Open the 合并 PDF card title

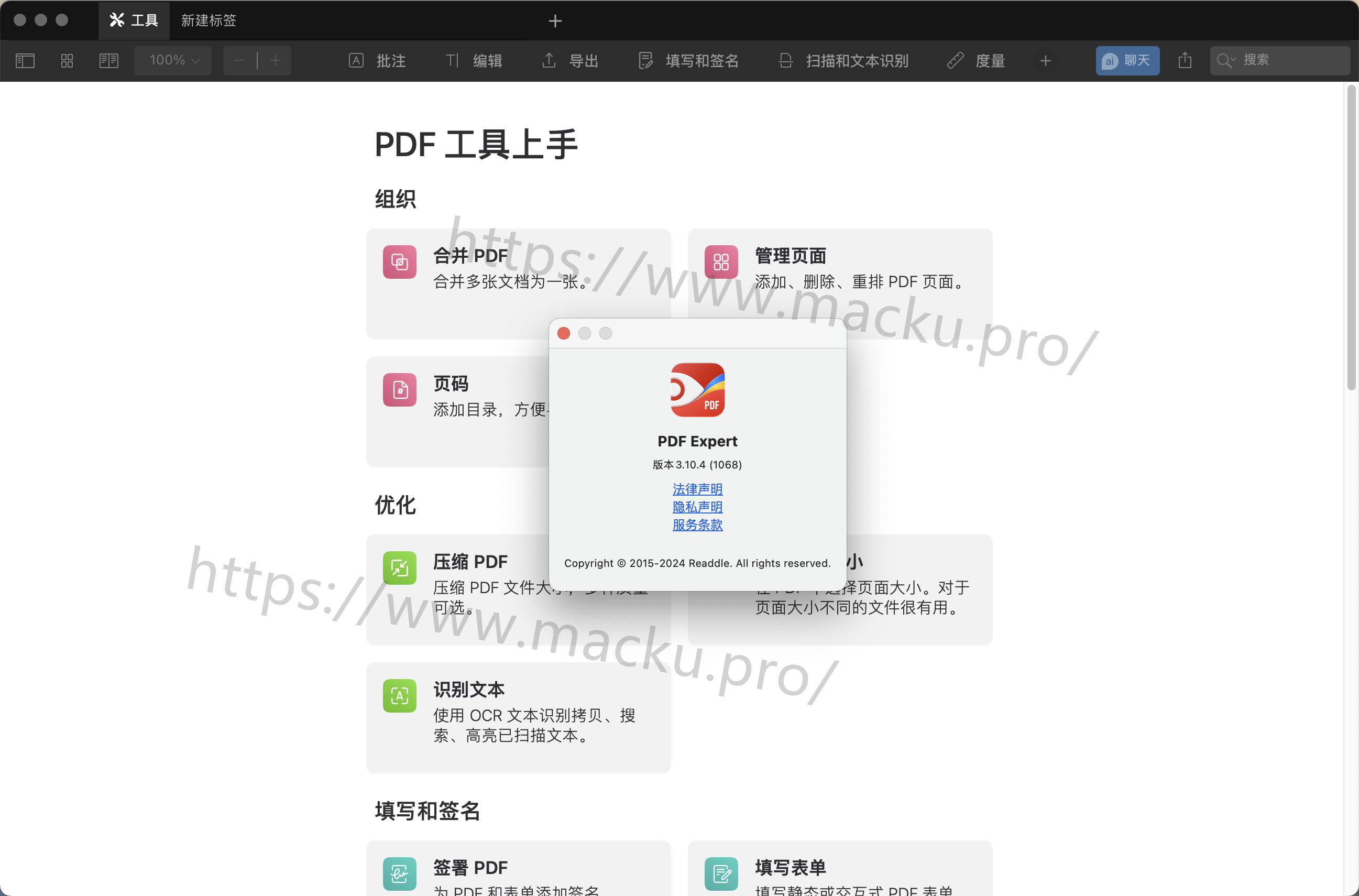point(470,255)
